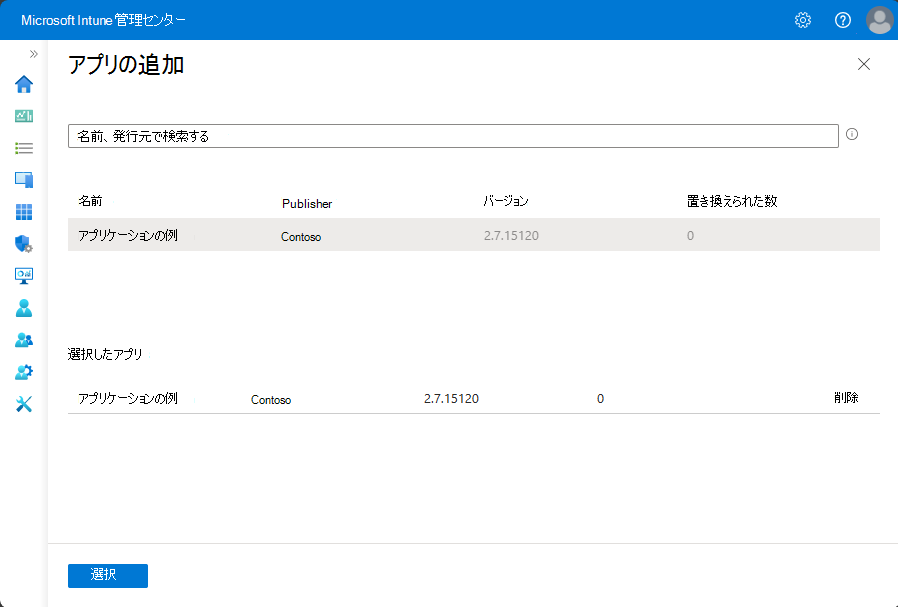Expand the left navigation sidebar

(33, 54)
